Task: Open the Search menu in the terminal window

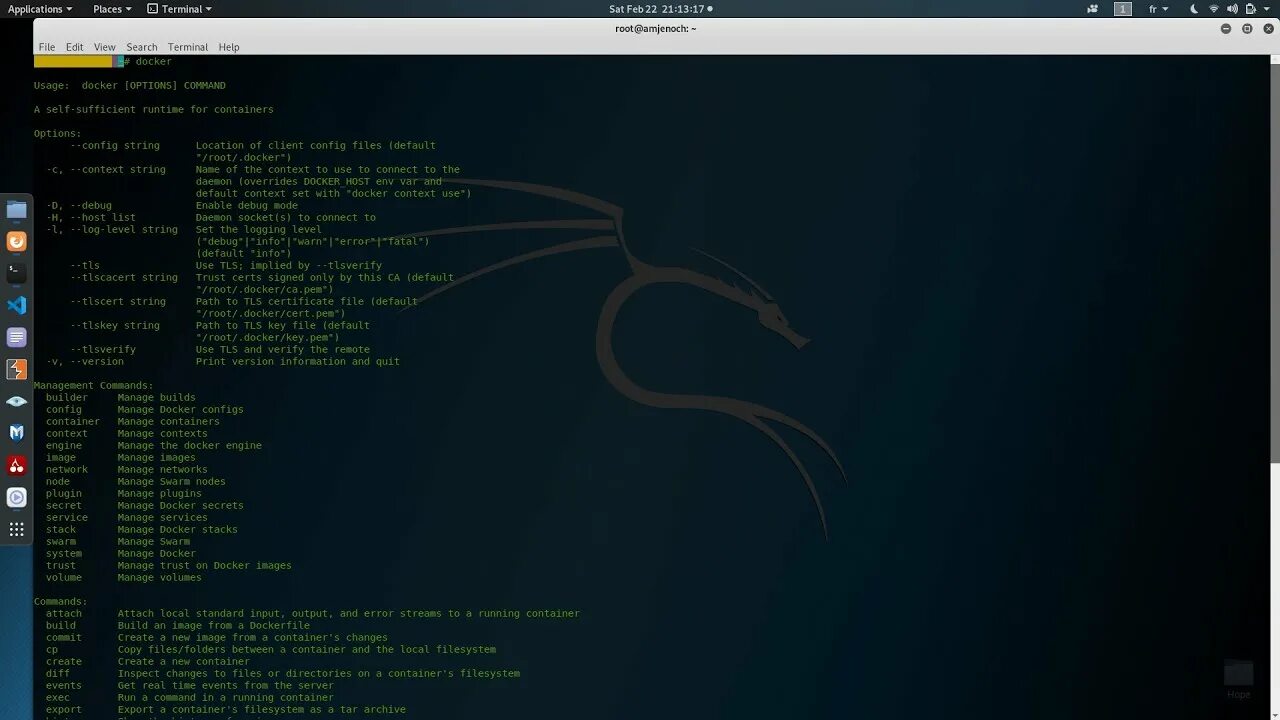Action: (141, 46)
